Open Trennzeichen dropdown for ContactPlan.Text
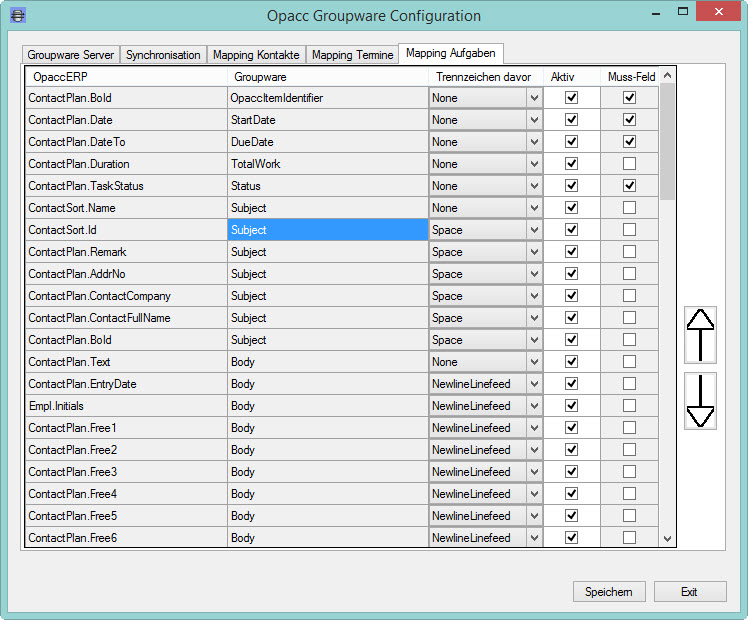 534,362
